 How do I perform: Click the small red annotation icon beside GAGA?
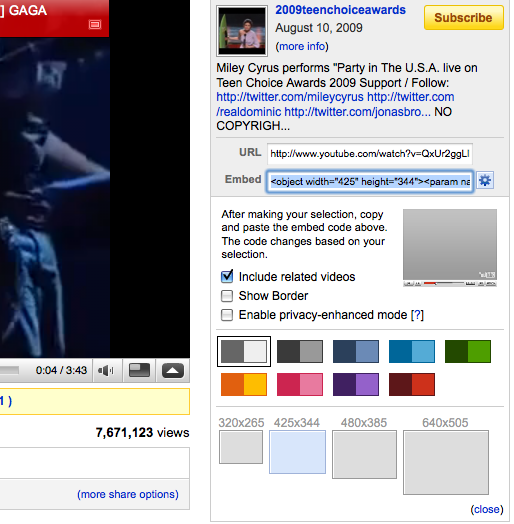95,25
